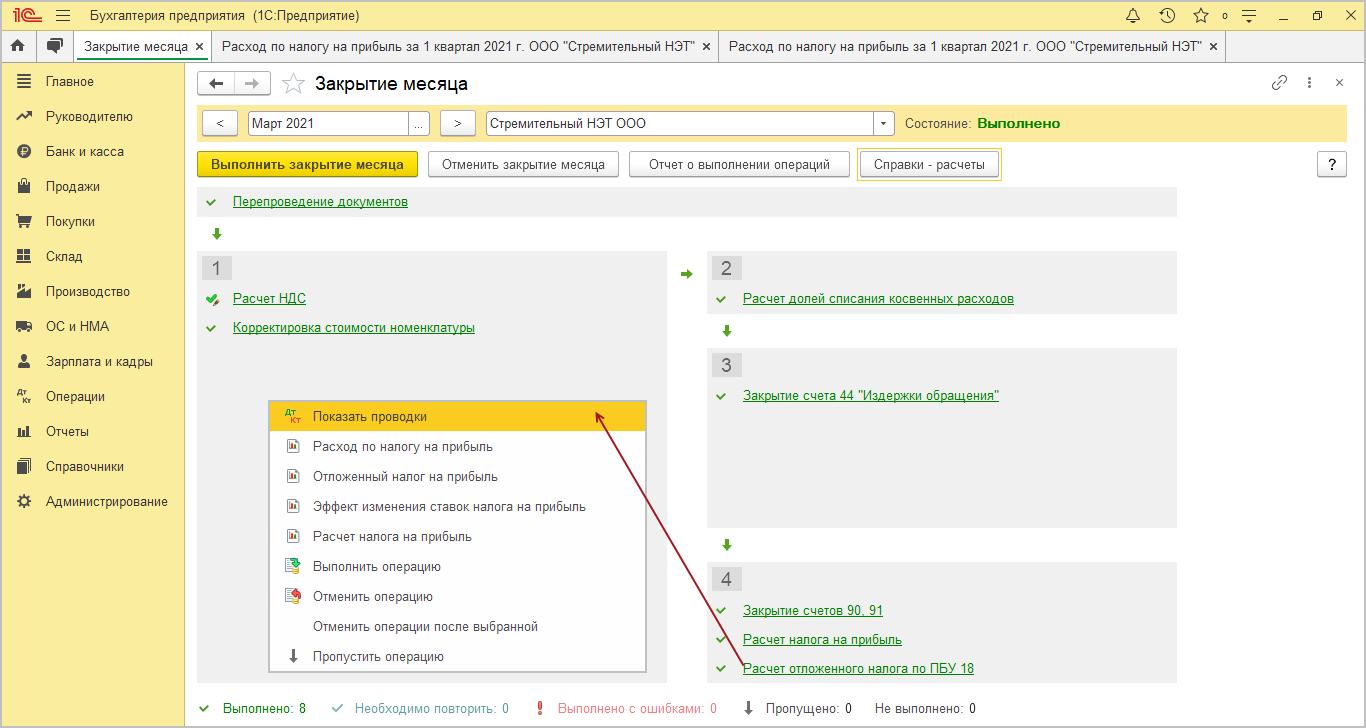
Task: Navigate forward with right arrow button
Action: point(252,83)
